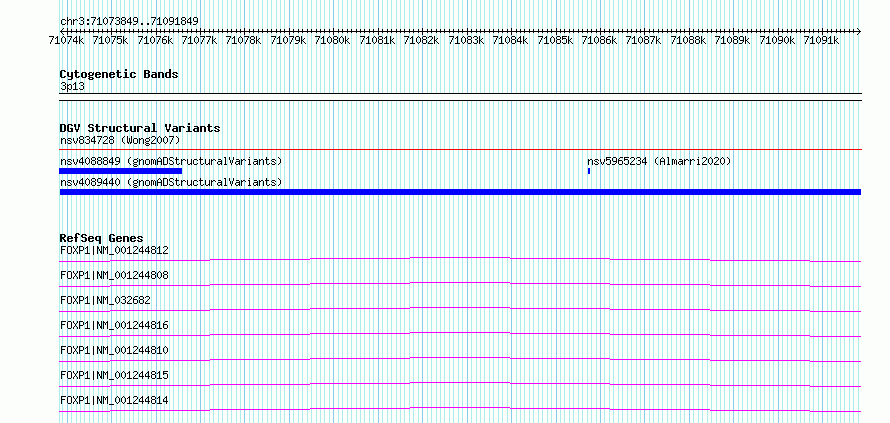Open transcript FOXP1|NM_001244808

pos(114,275)
